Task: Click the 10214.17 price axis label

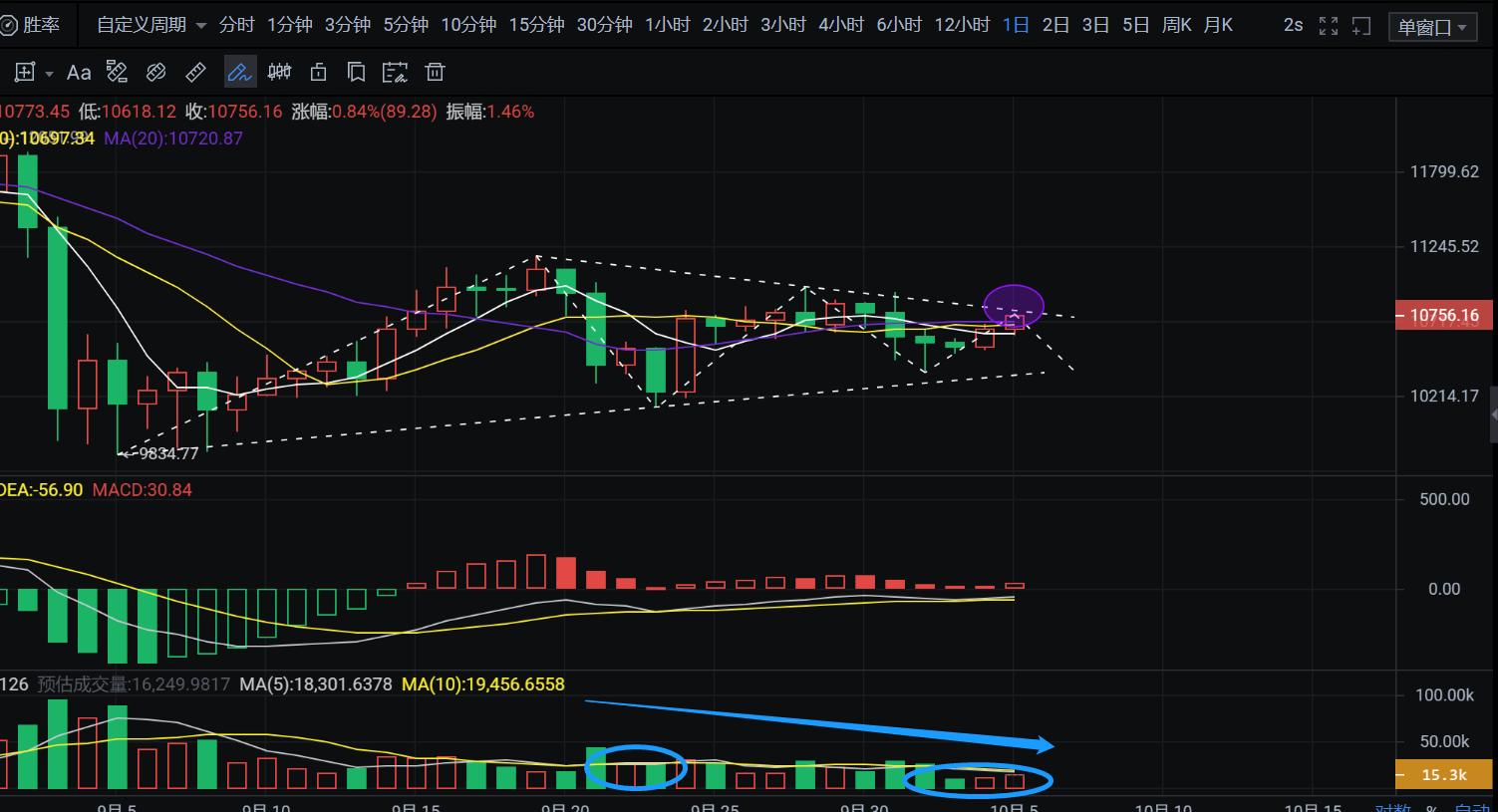Action: 1444,396
